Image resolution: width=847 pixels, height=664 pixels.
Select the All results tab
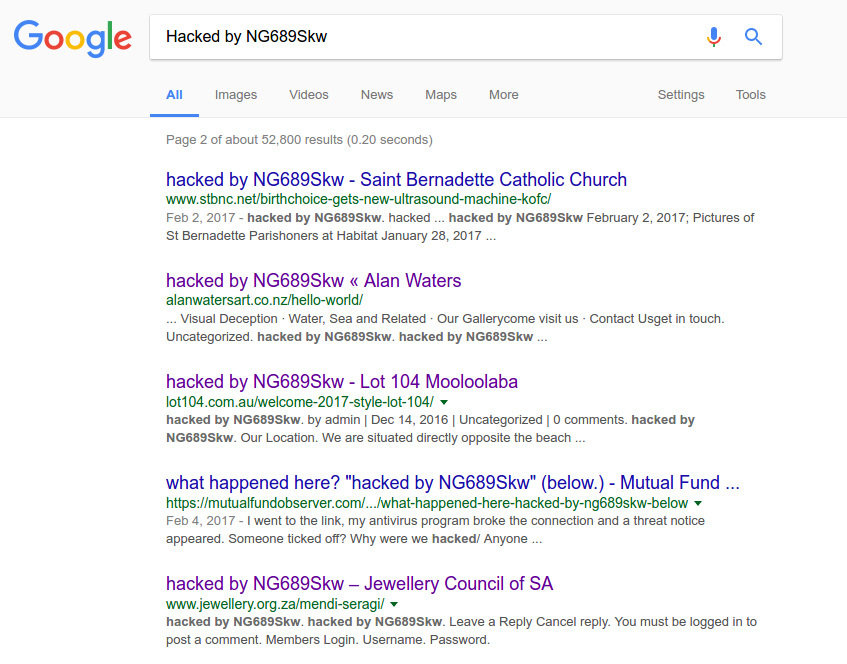174,95
